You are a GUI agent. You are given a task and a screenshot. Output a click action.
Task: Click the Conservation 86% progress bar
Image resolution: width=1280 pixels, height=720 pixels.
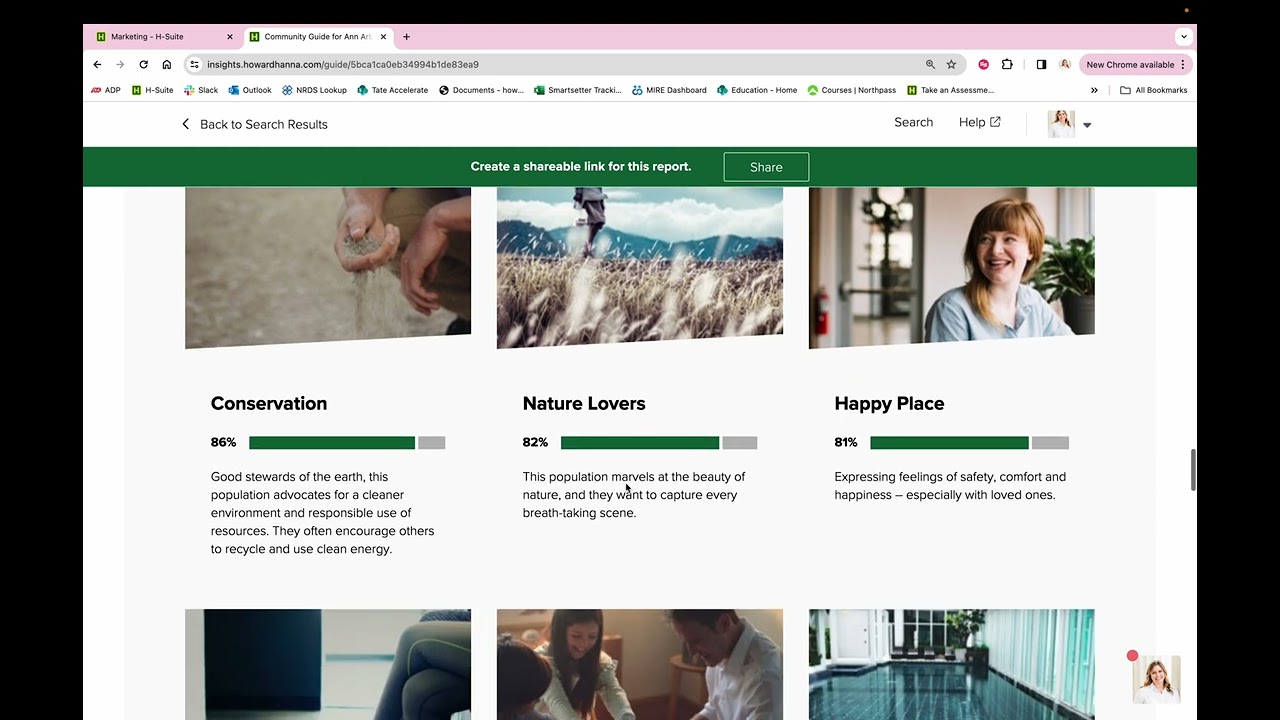pos(347,442)
